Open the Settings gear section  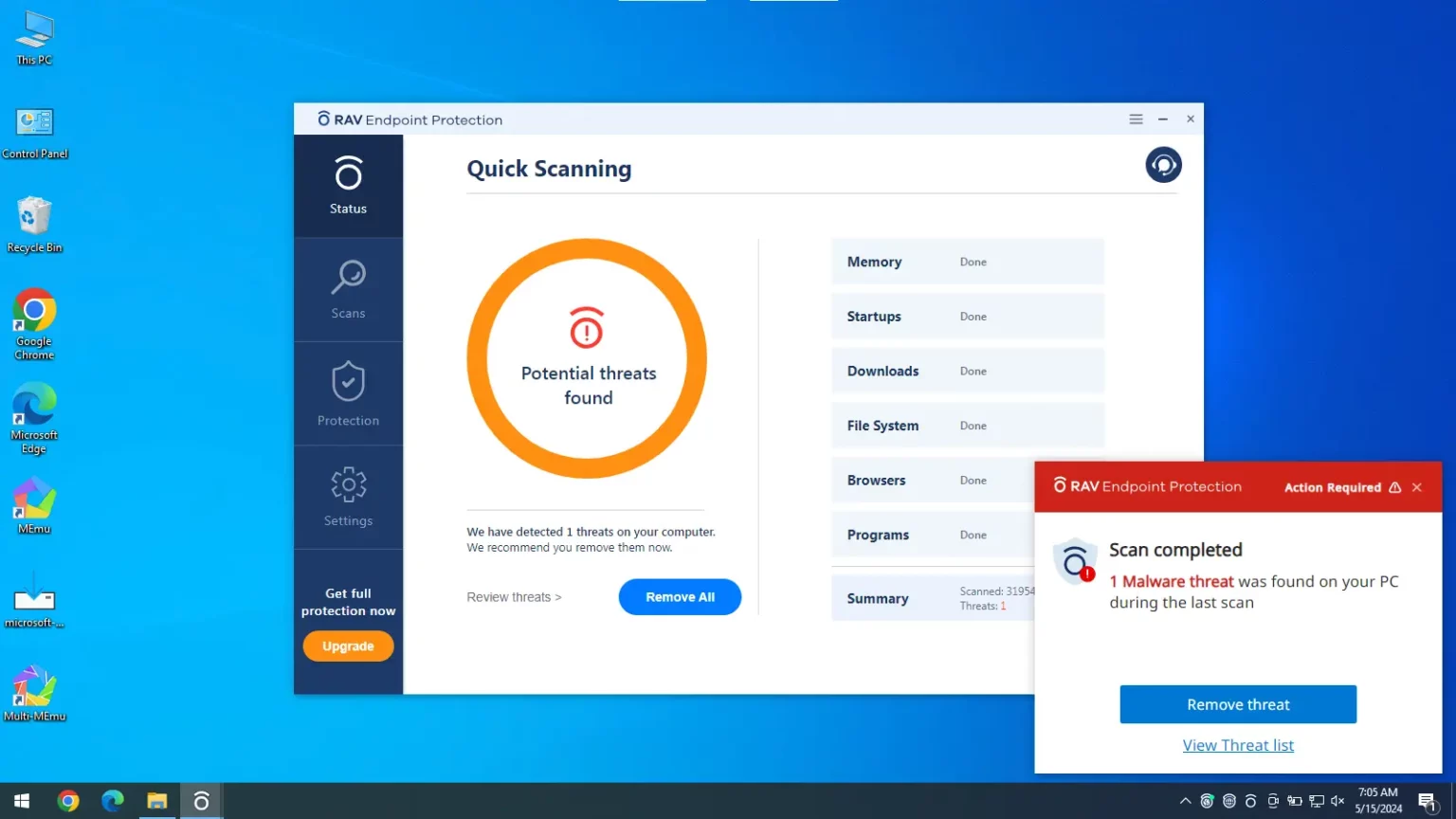[348, 497]
